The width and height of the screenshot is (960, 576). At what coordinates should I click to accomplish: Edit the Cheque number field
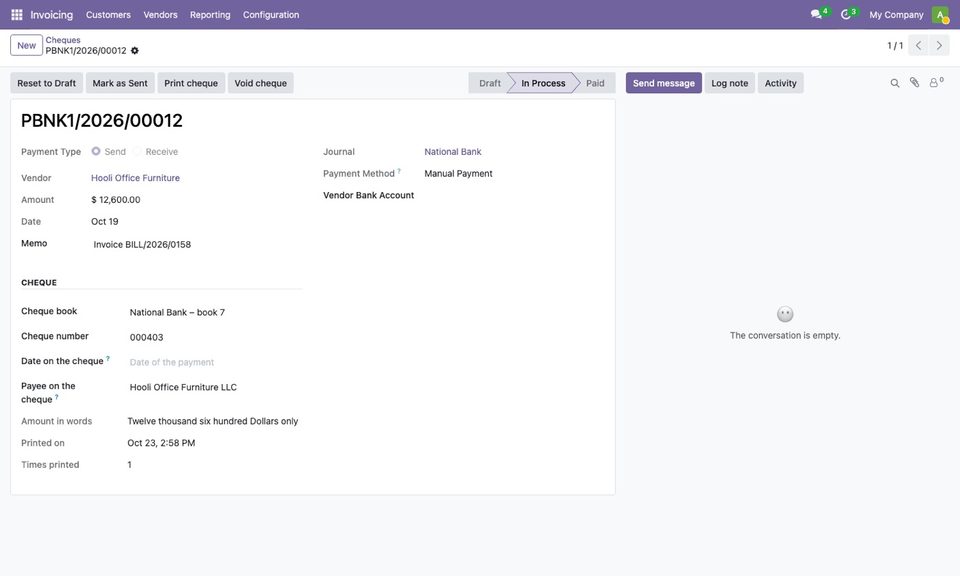point(215,337)
